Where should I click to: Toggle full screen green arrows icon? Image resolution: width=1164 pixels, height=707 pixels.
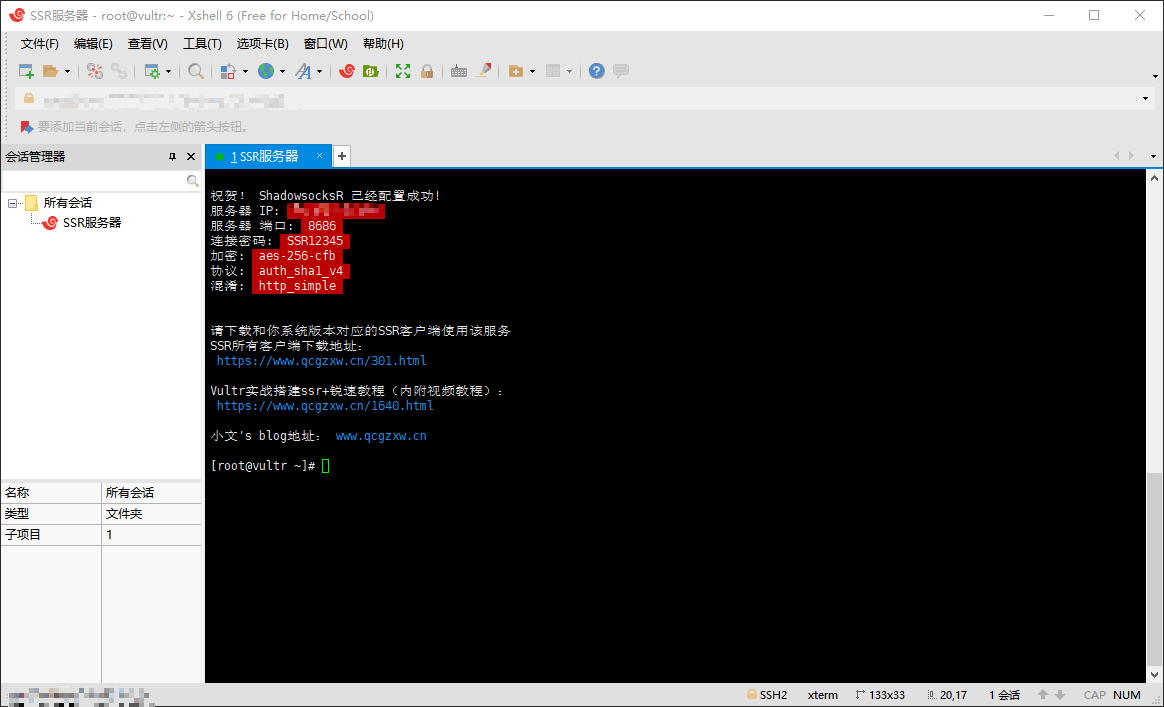(403, 71)
